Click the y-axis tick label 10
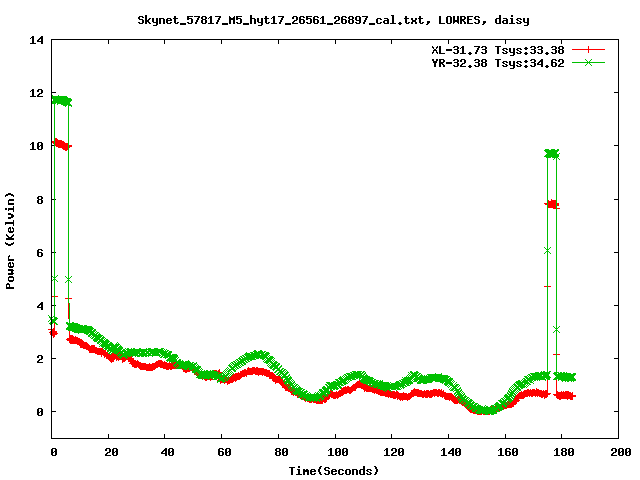 tap(36, 146)
